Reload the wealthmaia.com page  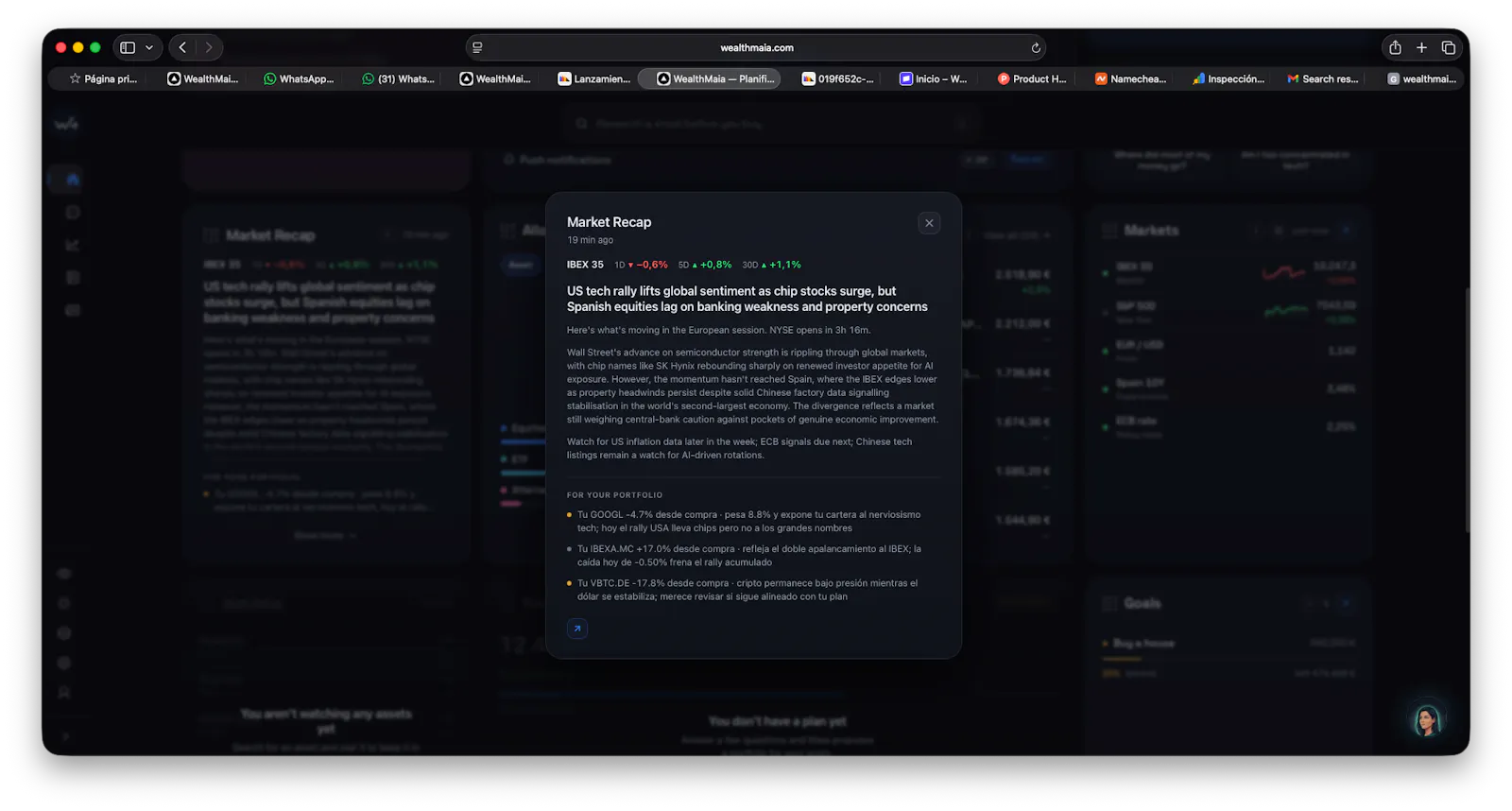click(1036, 47)
